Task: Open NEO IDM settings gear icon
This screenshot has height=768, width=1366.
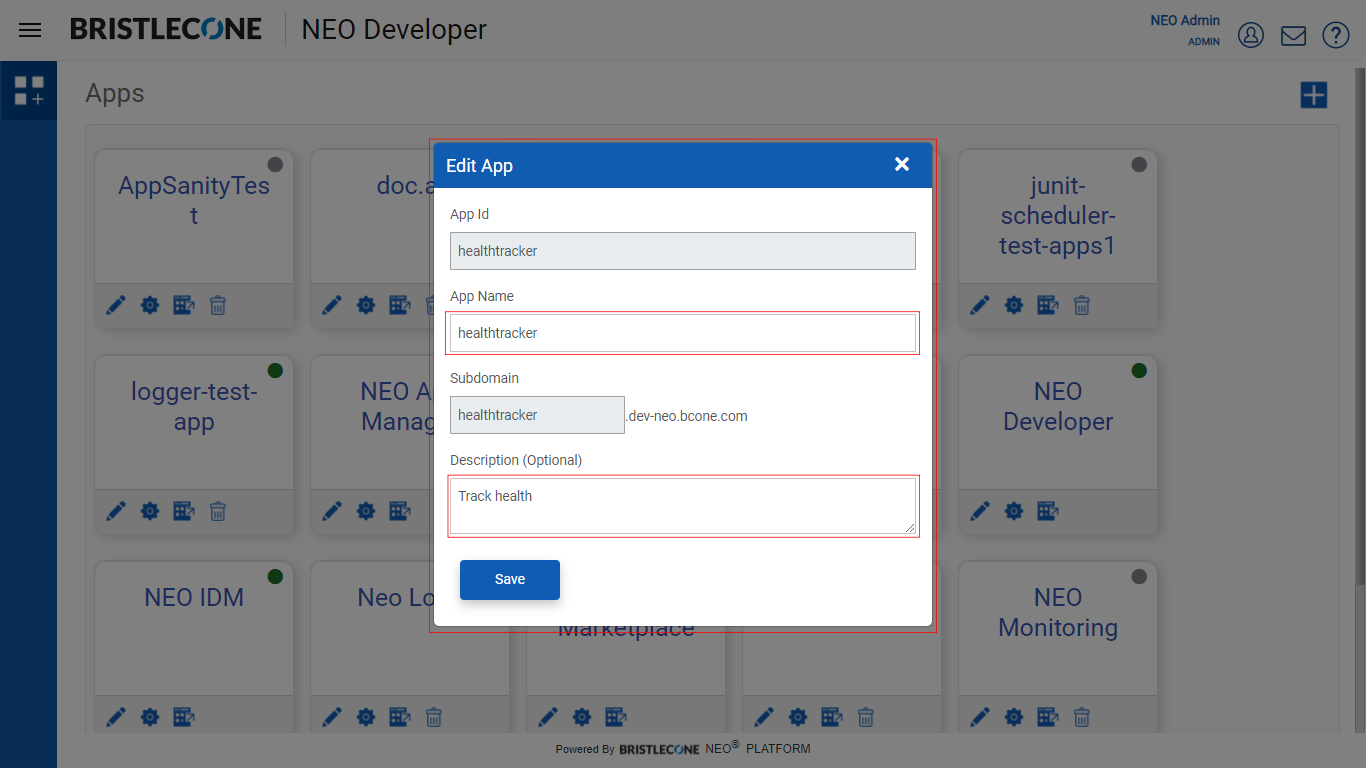Action: tap(150, 717)
